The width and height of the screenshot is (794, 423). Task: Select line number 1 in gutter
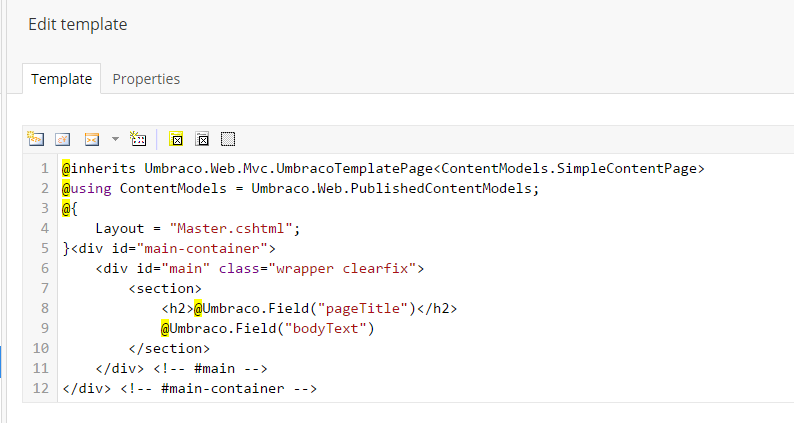[x=45, y=168]
